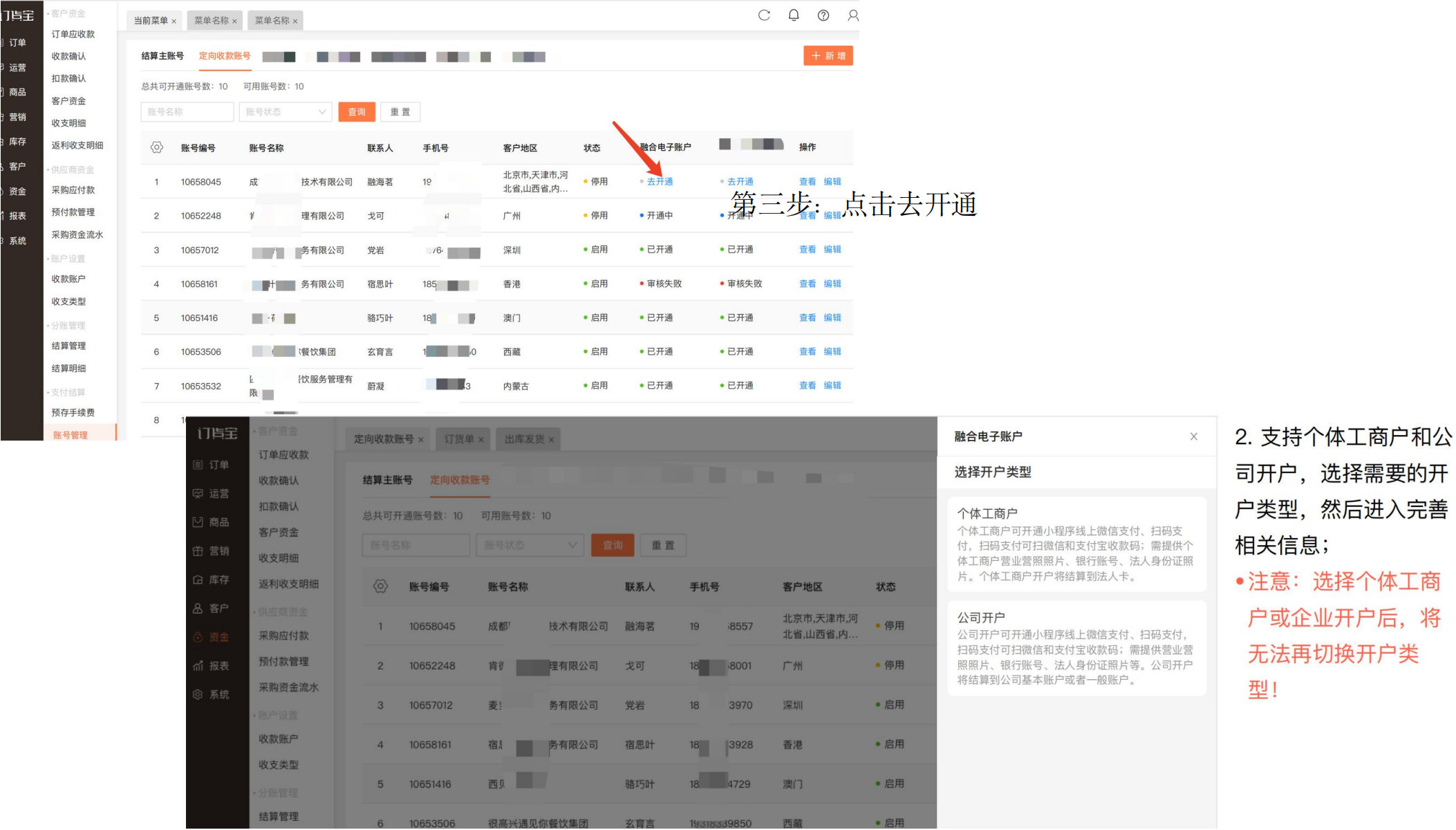Switch to the 定向收款账号 tab
The width and height of the screenshot is (1456, 830).
tap(225, 56)
